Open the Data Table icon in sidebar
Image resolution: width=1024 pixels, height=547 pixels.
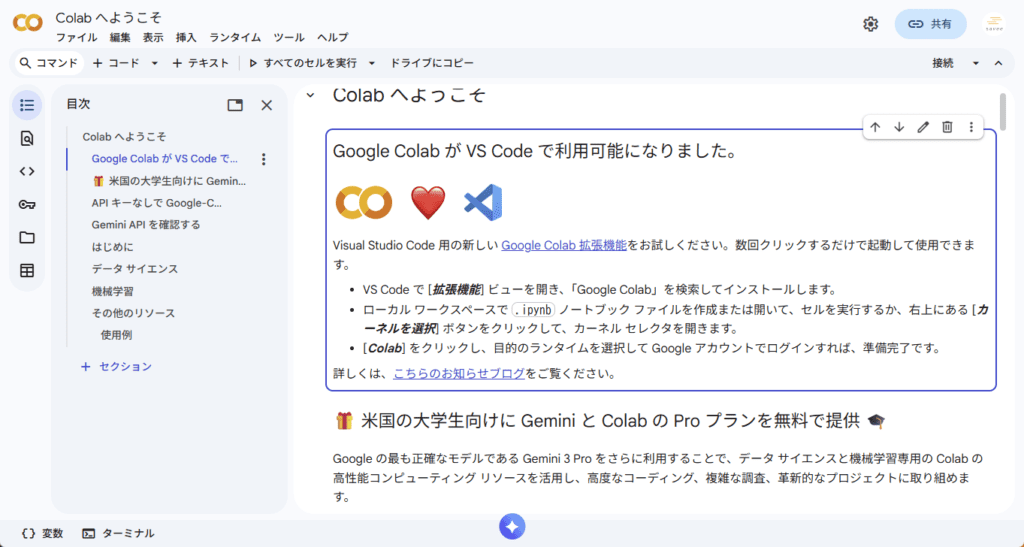point(27,270)
